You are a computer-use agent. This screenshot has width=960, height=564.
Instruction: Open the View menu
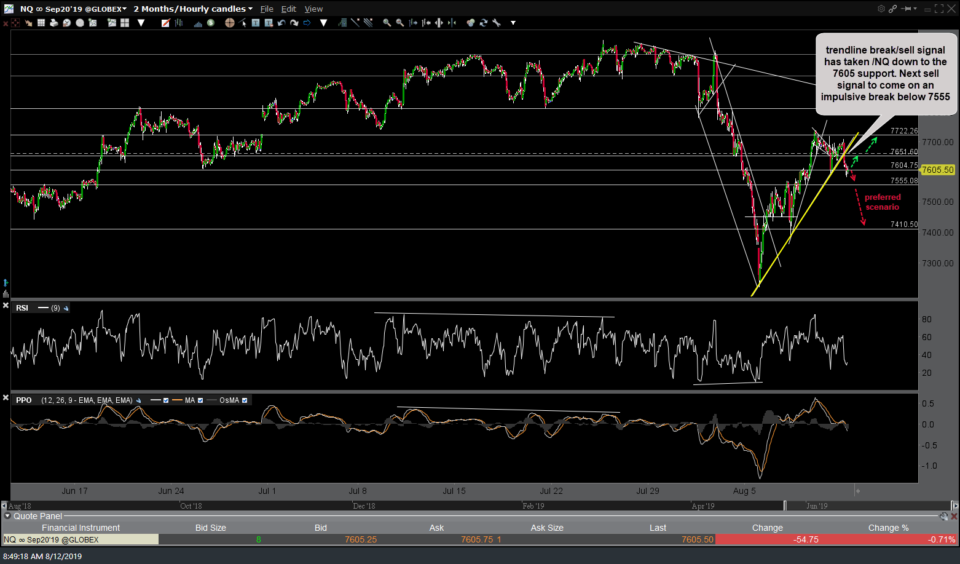313,9
